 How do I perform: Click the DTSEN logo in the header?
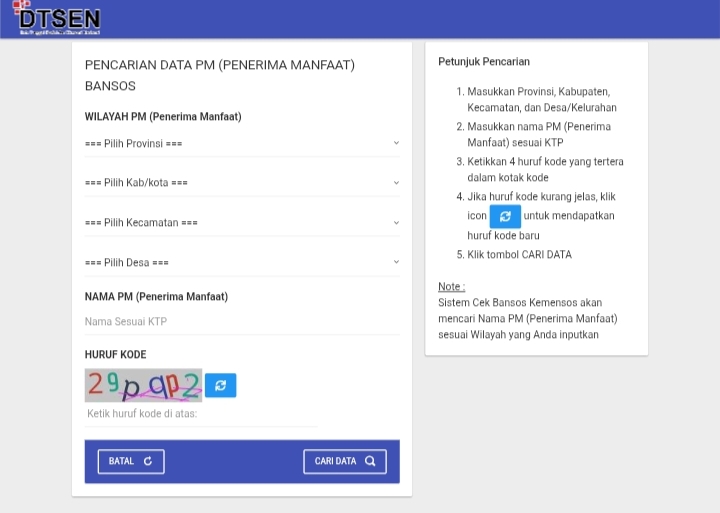58,19
